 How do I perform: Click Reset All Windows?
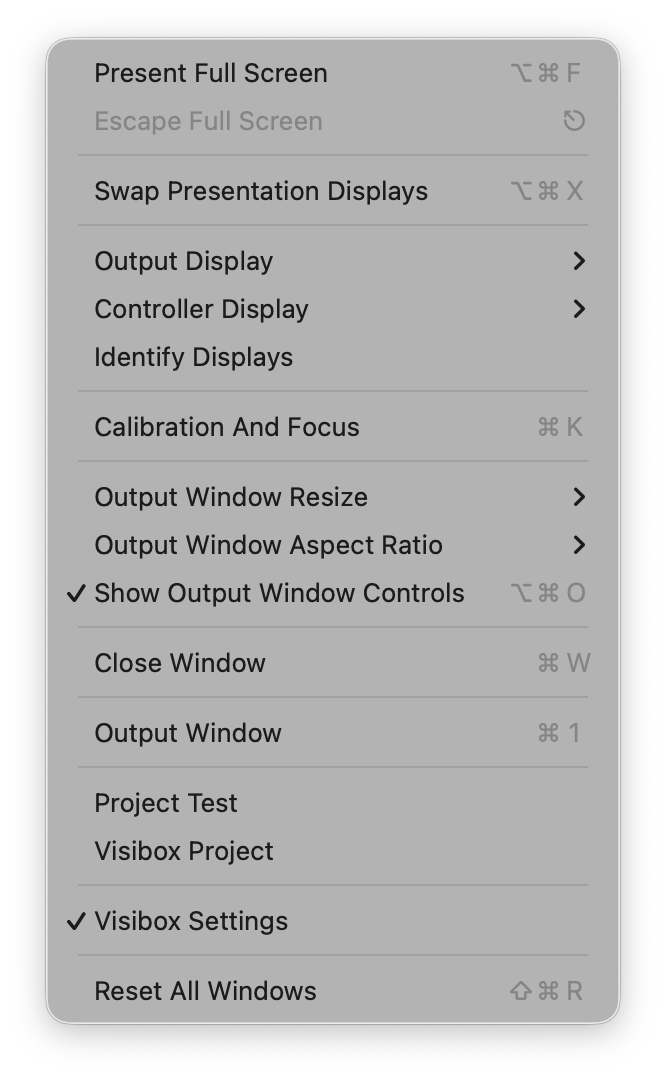pyautogui.click(x=205, y=991)
